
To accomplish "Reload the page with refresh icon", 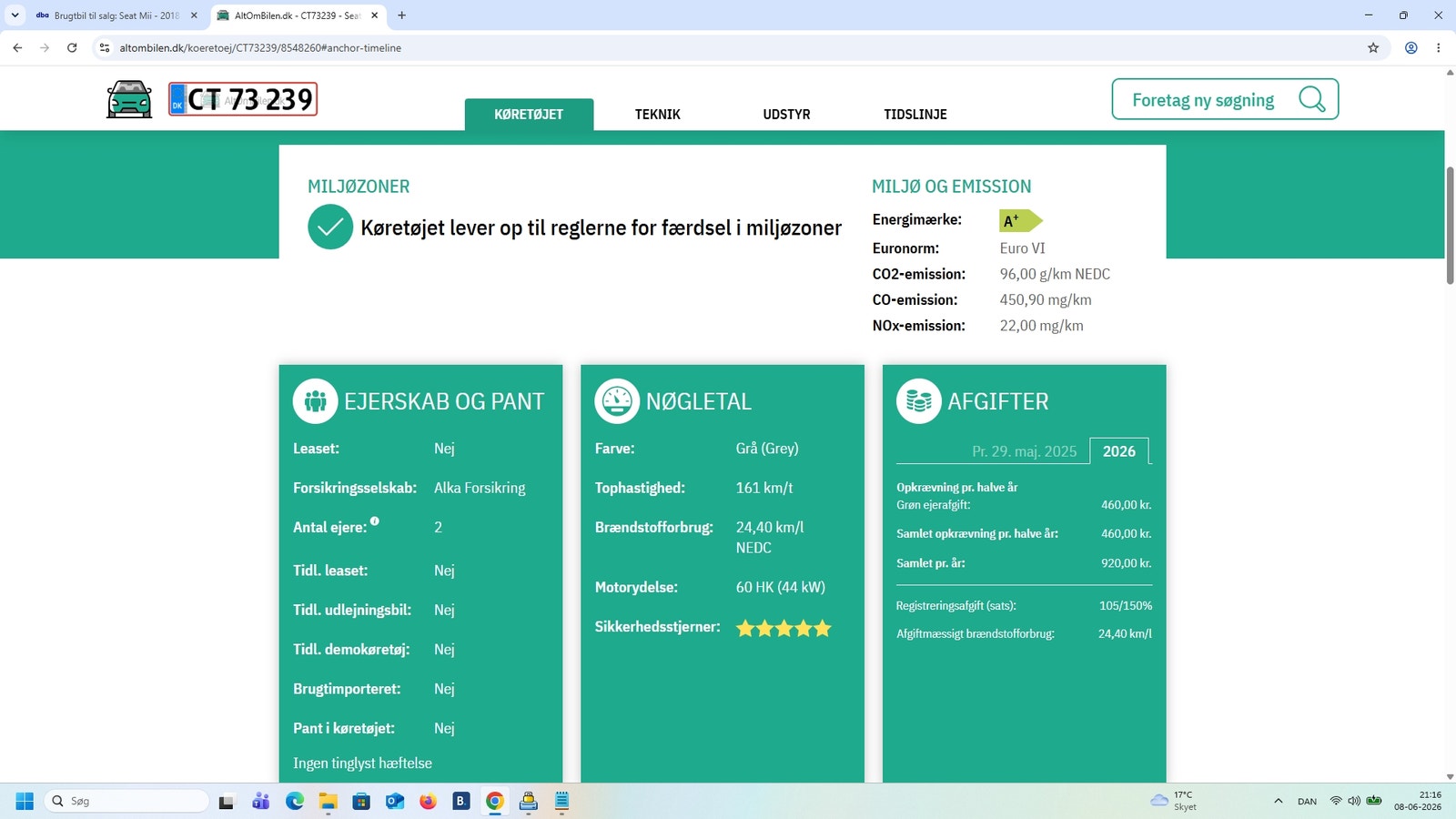I will (x=72, y=48).
